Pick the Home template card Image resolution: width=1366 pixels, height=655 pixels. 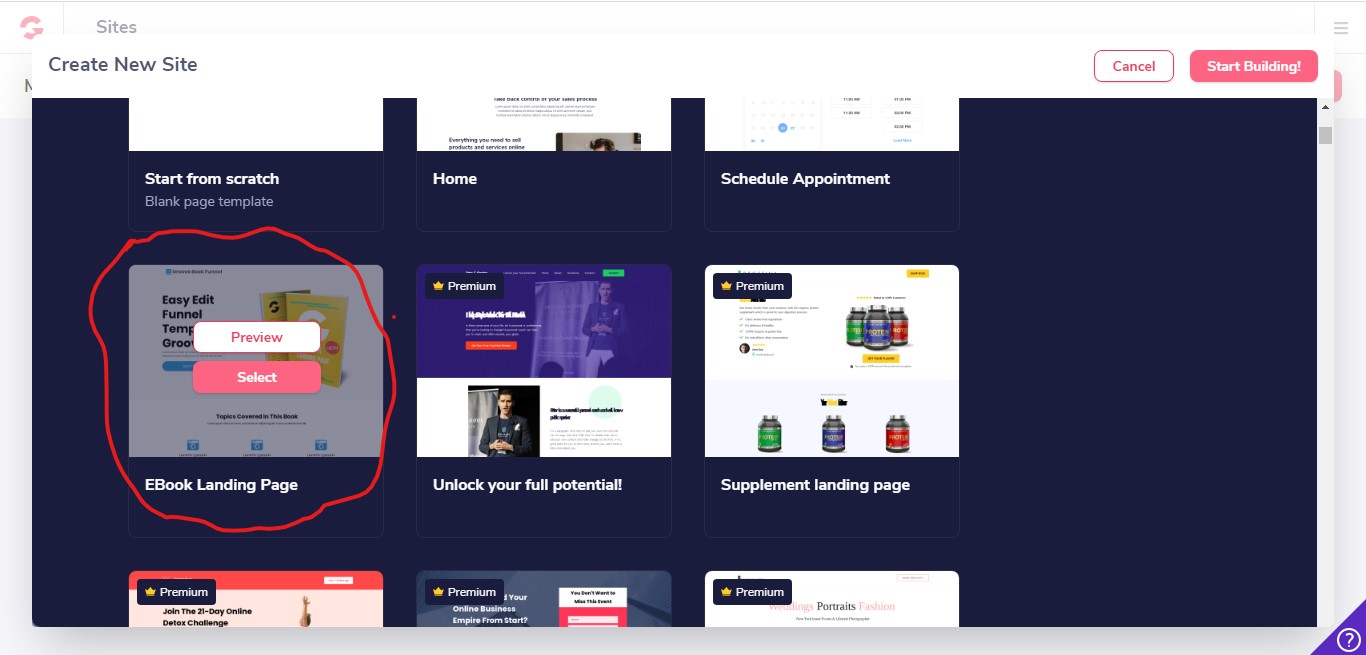pyautogui.click(x=544, y=165)
